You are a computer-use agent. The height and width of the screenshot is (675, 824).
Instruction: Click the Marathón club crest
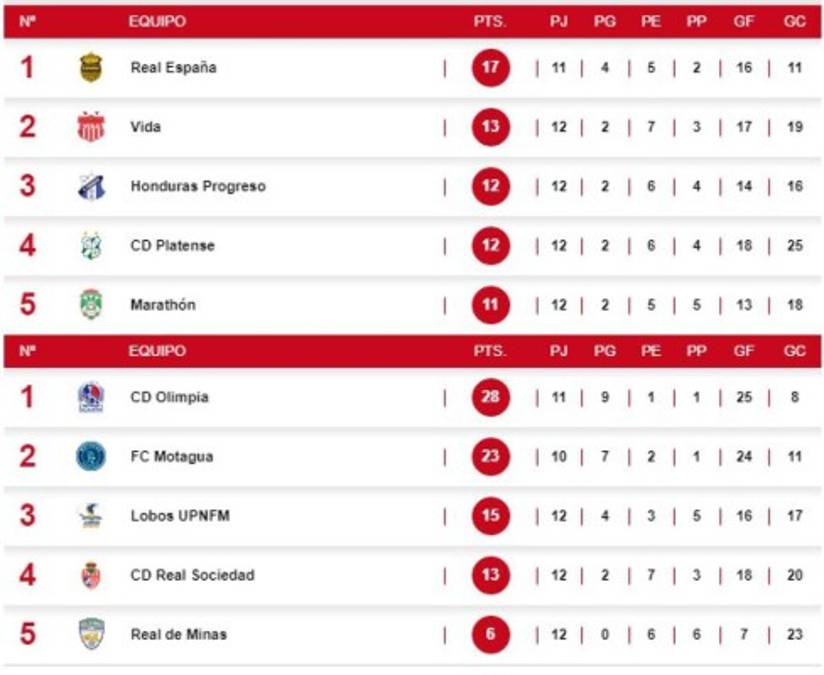pos(91,304)
